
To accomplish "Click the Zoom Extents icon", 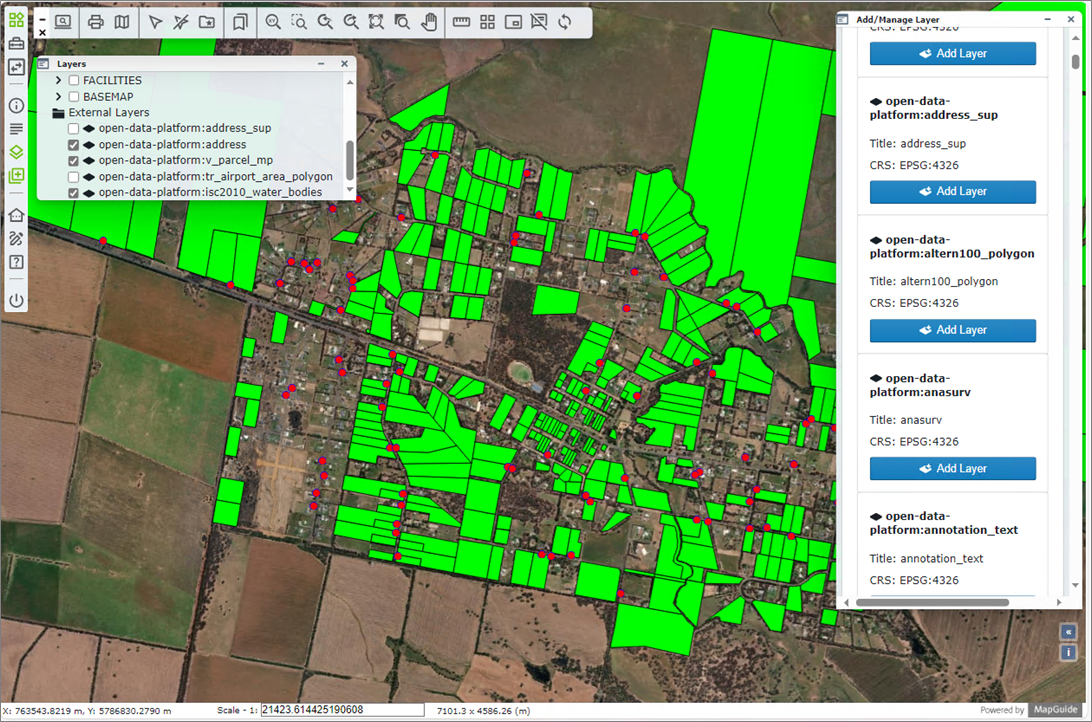I will pos(376,22).
